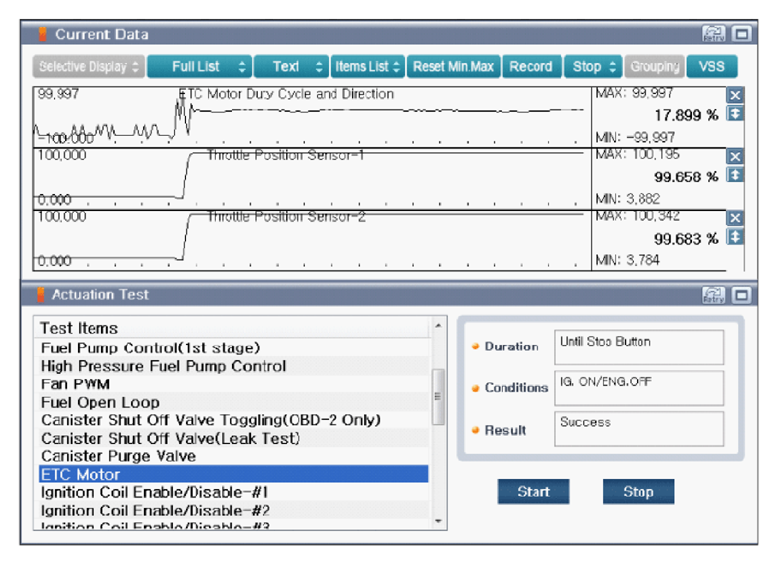This screenshot has height=564, width=777.
Task: Open the Selective Display dropdown
Action: pyautogui.click(x=89, y=67)
